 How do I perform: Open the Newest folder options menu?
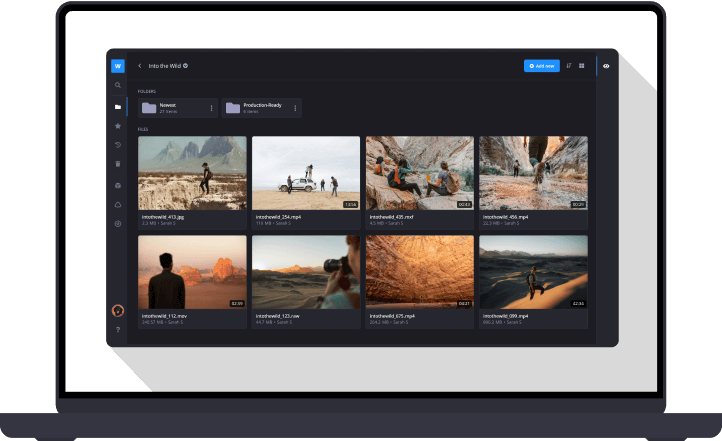coord(211,108)
